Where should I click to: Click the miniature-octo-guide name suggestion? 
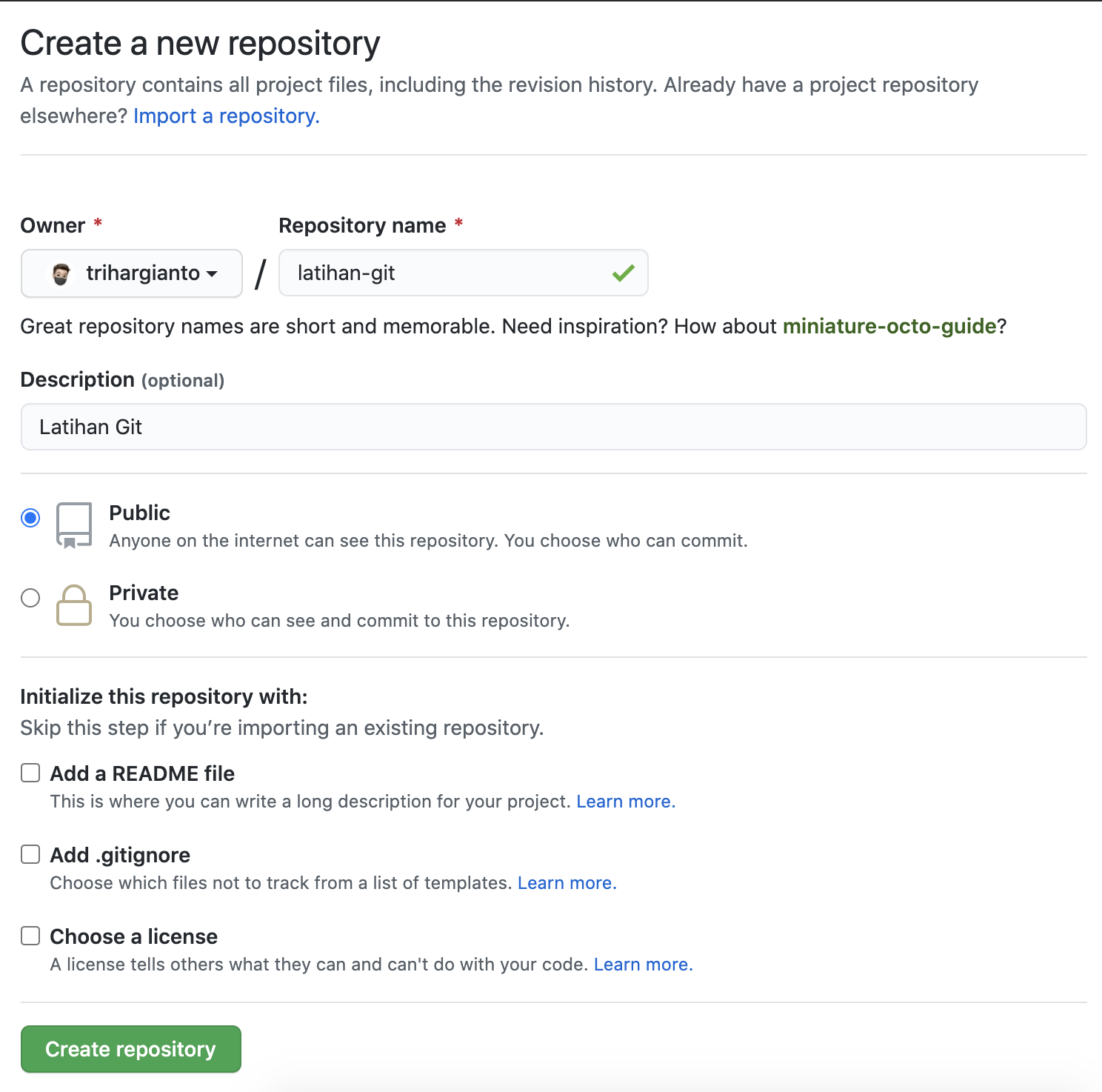tap(890, 326)
